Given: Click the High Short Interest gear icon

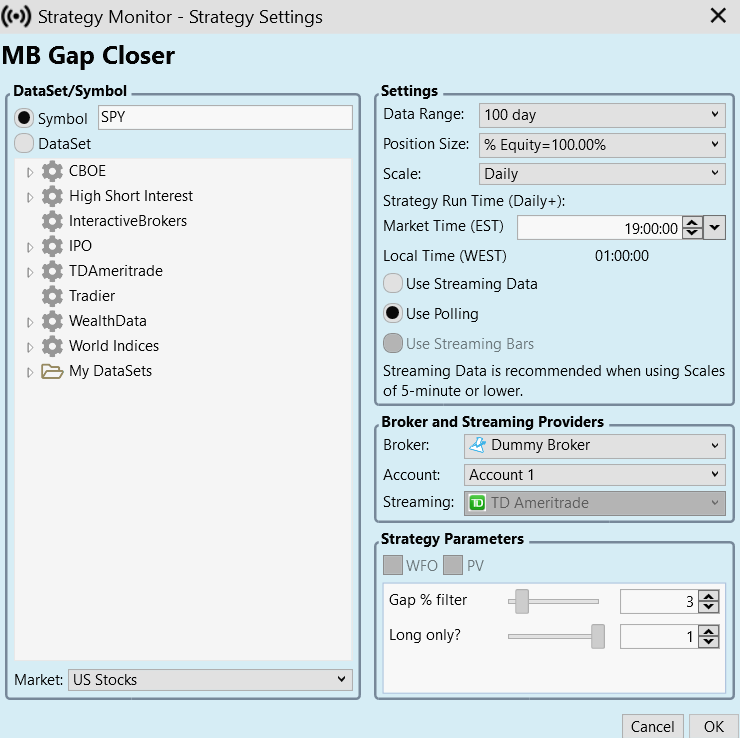Looking at the screenshot, I should click(x=52, y=196).
